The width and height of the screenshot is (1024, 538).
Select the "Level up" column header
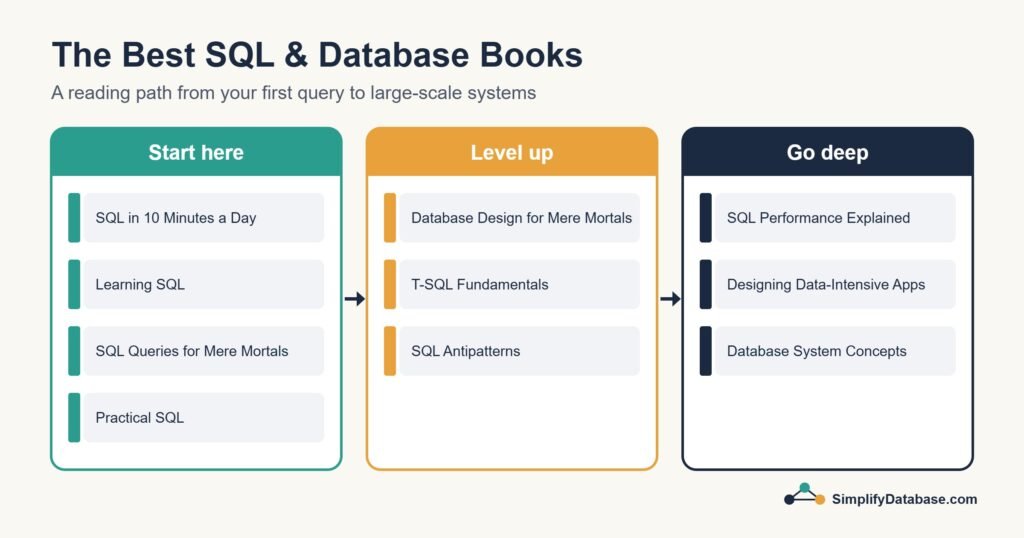(x=512, y=152)
